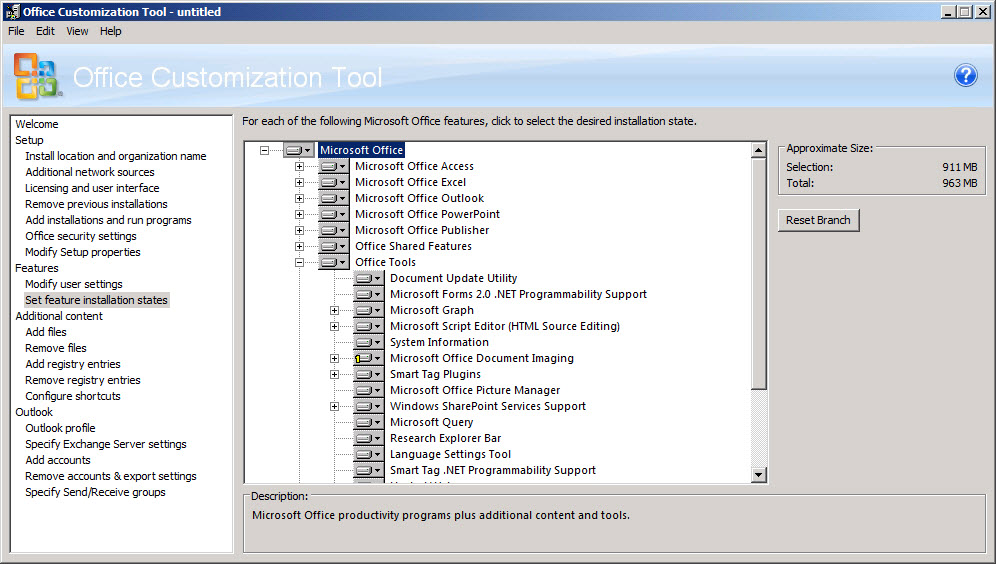Viewport: 996px width, 564px height.
Task: Select Set feature installation states
Action: click(x=97, y=300)
